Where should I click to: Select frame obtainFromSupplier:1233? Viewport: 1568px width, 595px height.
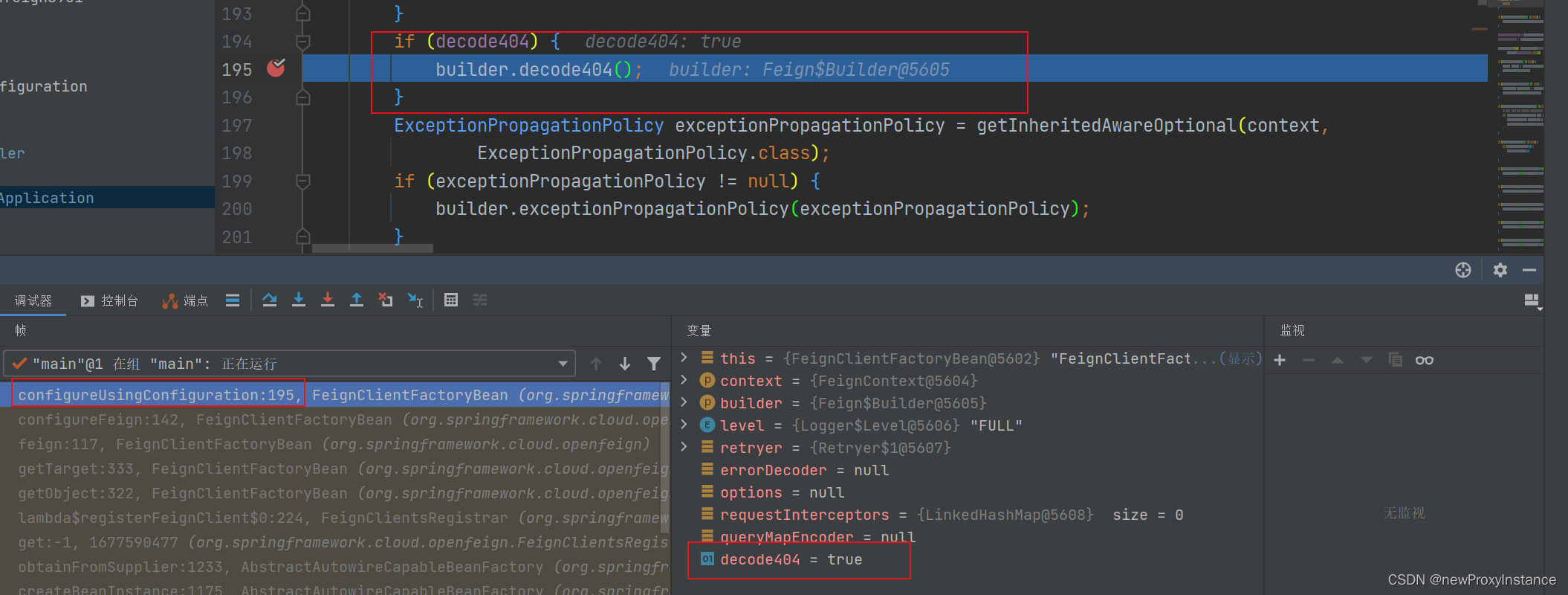click(x=335, y=567)
